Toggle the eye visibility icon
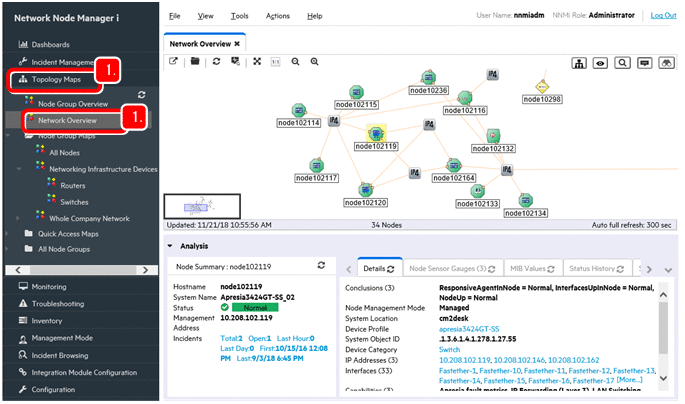This screenshot has height=404, width=685. click(x=600, y=62)
